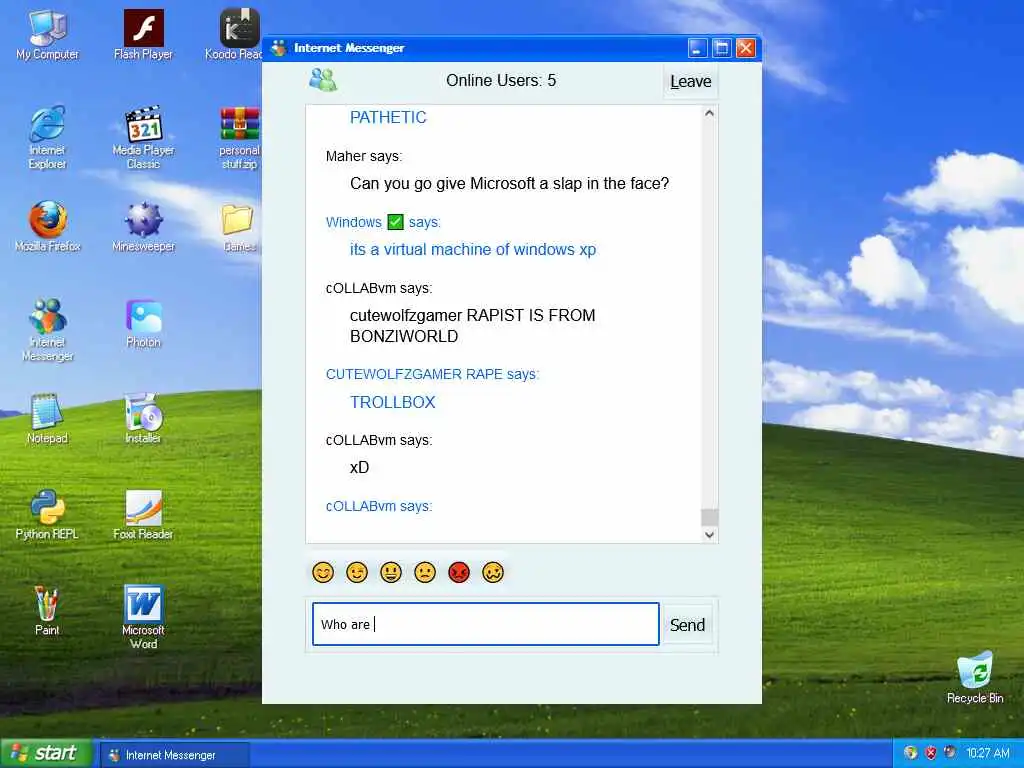Click 'Maher says:' sender label
Image resolution: width=1024 pixels, height=768 pixels.
pyautogui.click(x=364, y=156)
